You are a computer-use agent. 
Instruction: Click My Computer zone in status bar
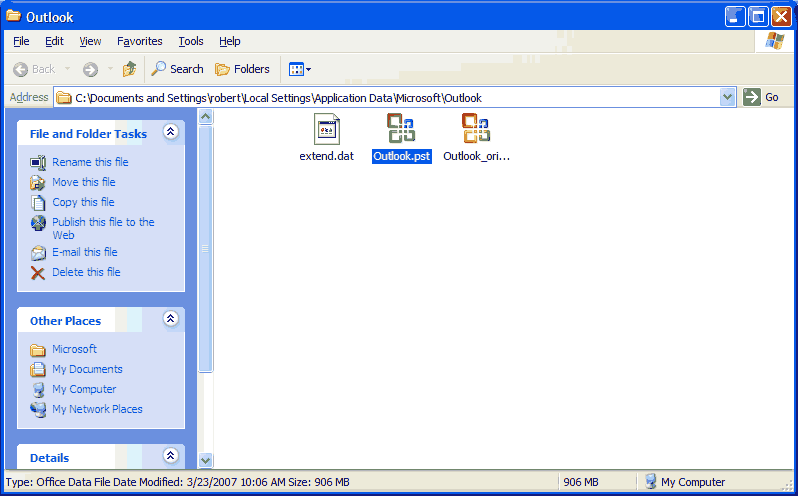pyautogui.click(x=685, y=482)
